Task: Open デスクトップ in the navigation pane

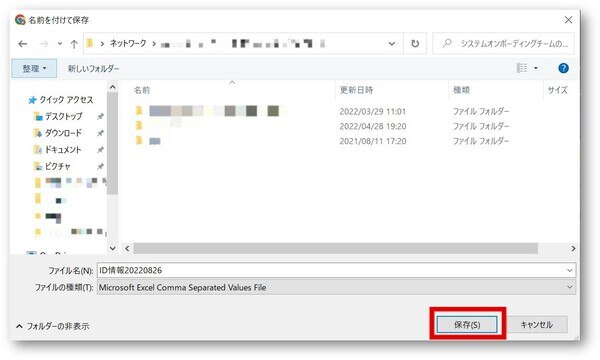Action: 58,116
